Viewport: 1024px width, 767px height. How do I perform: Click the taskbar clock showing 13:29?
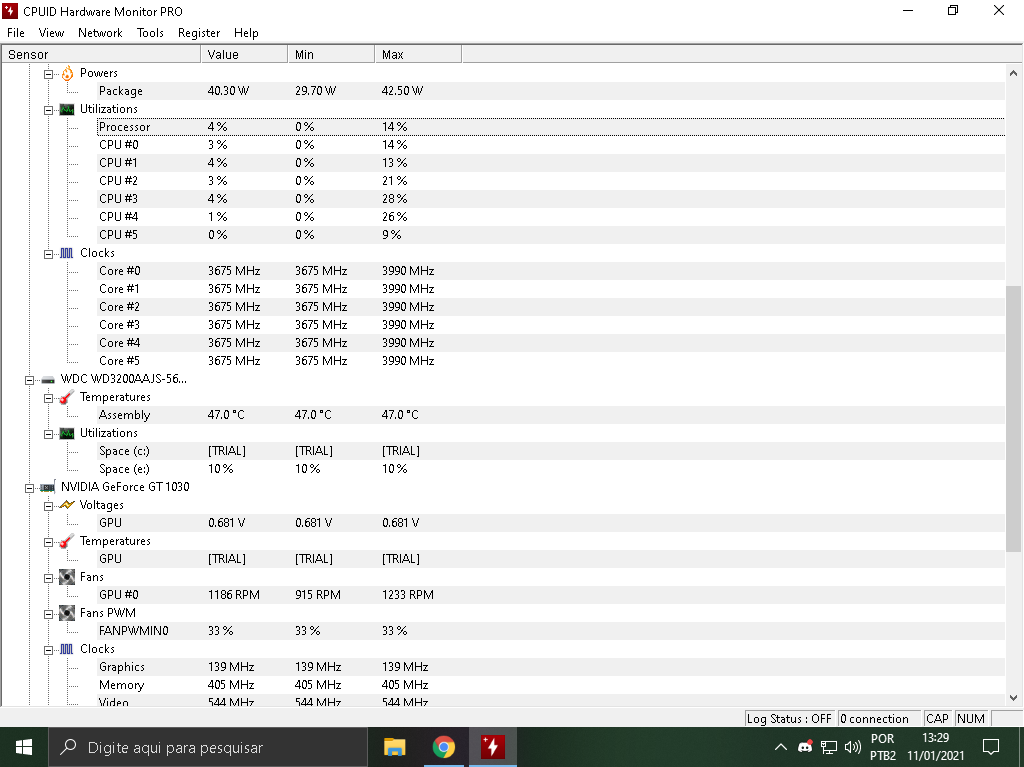point(935,747)
